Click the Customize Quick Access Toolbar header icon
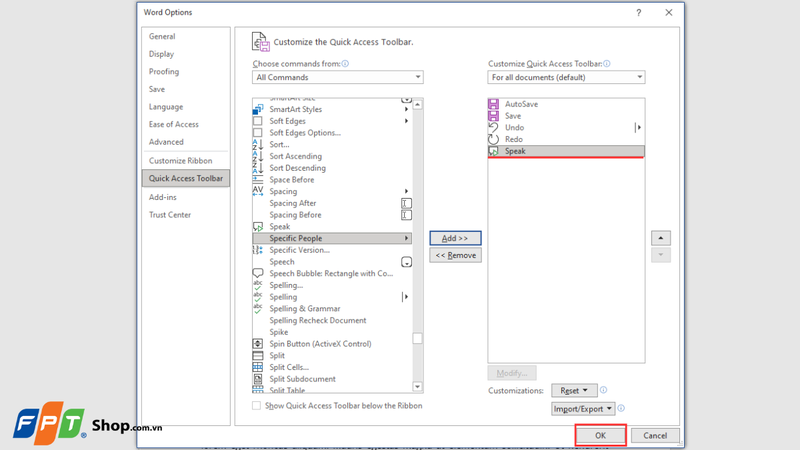Screen dimensions: 800x450 pos(261,42)
